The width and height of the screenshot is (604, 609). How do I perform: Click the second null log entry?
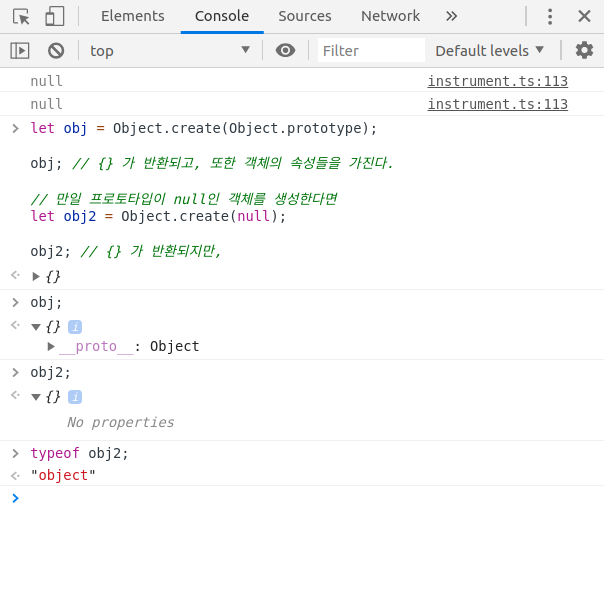pos(46,104)
